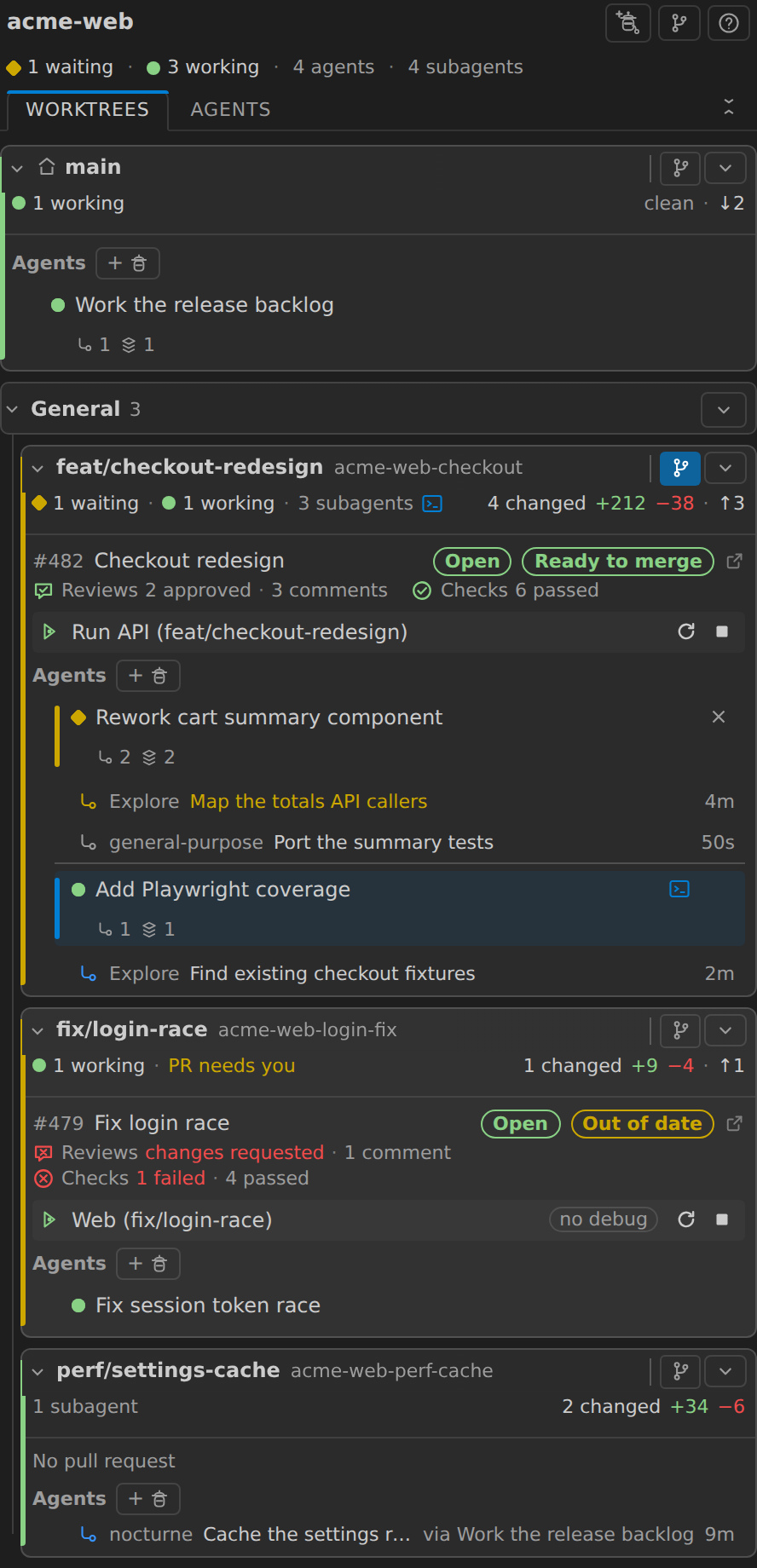
Task: Add or clear agents in perf/settings-cache
Action: coord(148,1499)
